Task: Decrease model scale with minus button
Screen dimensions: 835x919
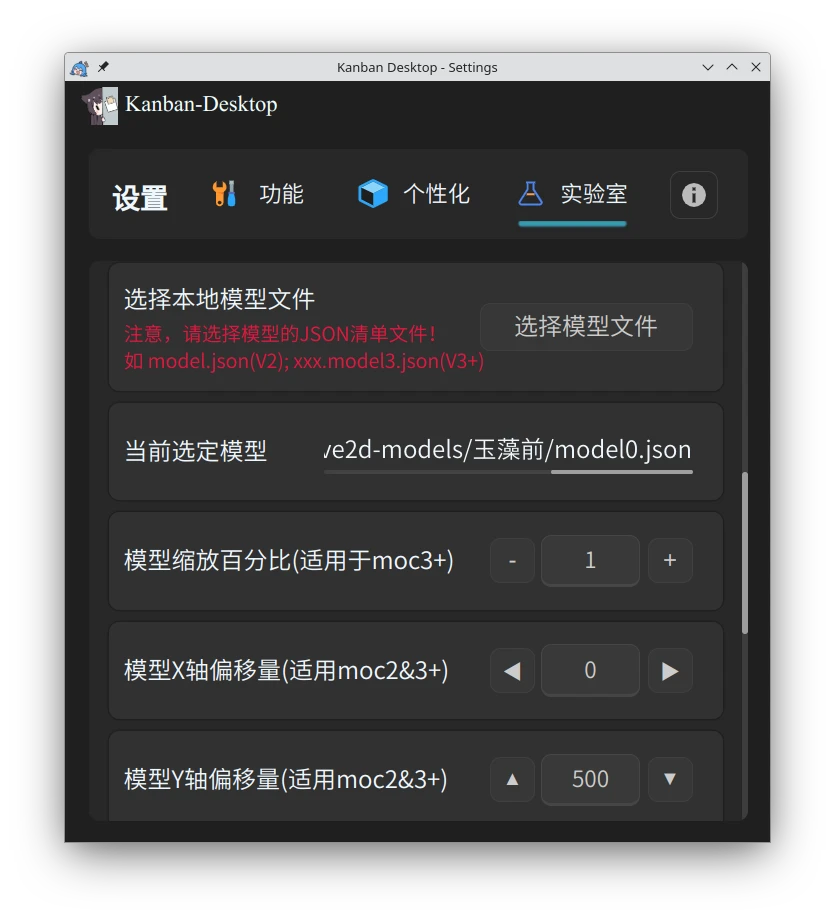Action: 512,560
